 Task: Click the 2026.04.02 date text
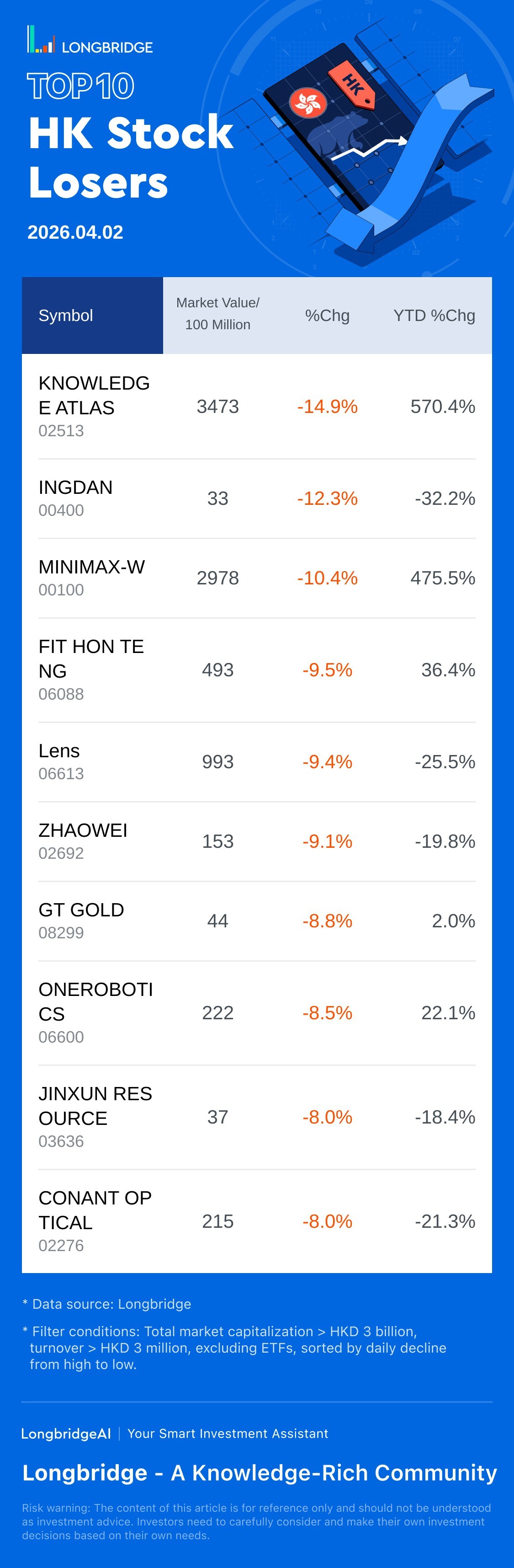(75, 232)
